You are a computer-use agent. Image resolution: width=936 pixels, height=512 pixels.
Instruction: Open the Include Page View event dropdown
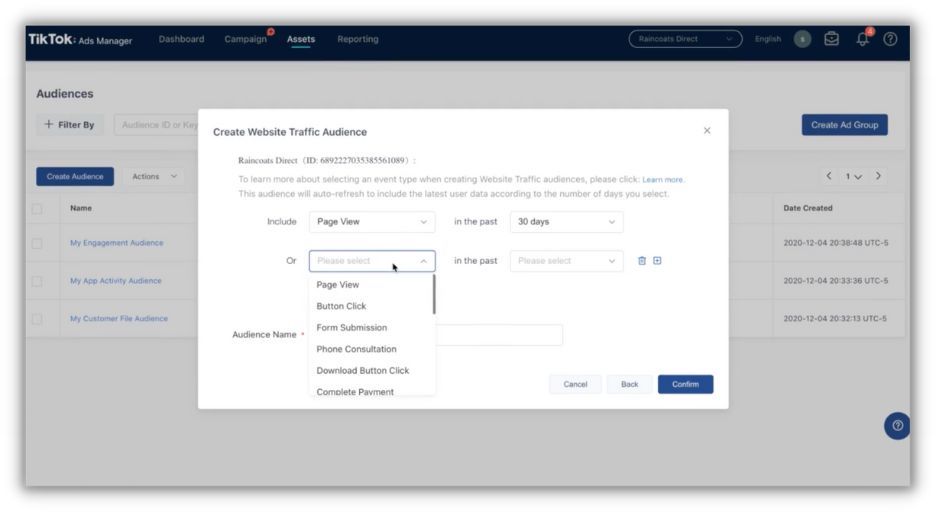372,222
